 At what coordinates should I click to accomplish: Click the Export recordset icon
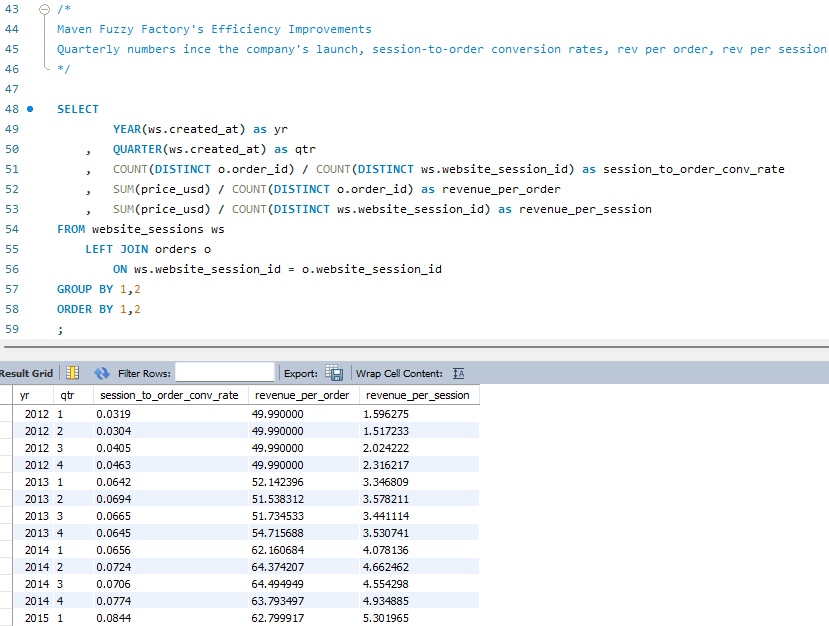tap(335, 372)
